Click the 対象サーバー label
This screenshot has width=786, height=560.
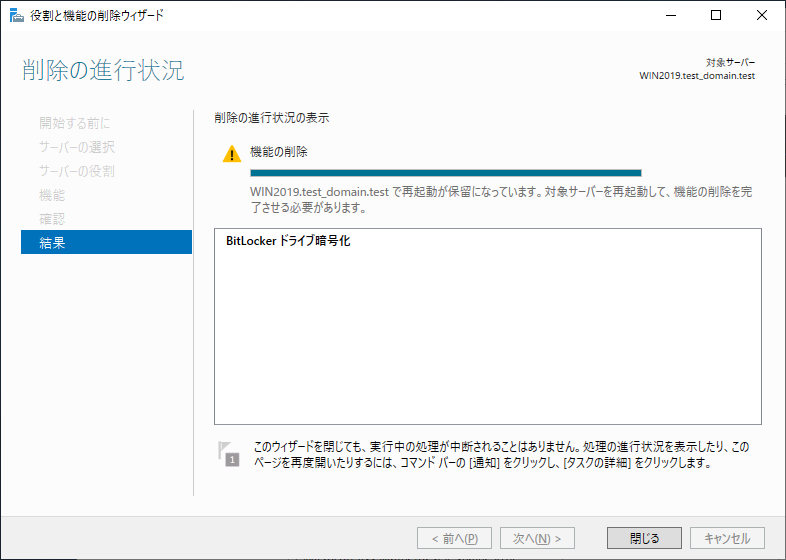tap(730, 63)
